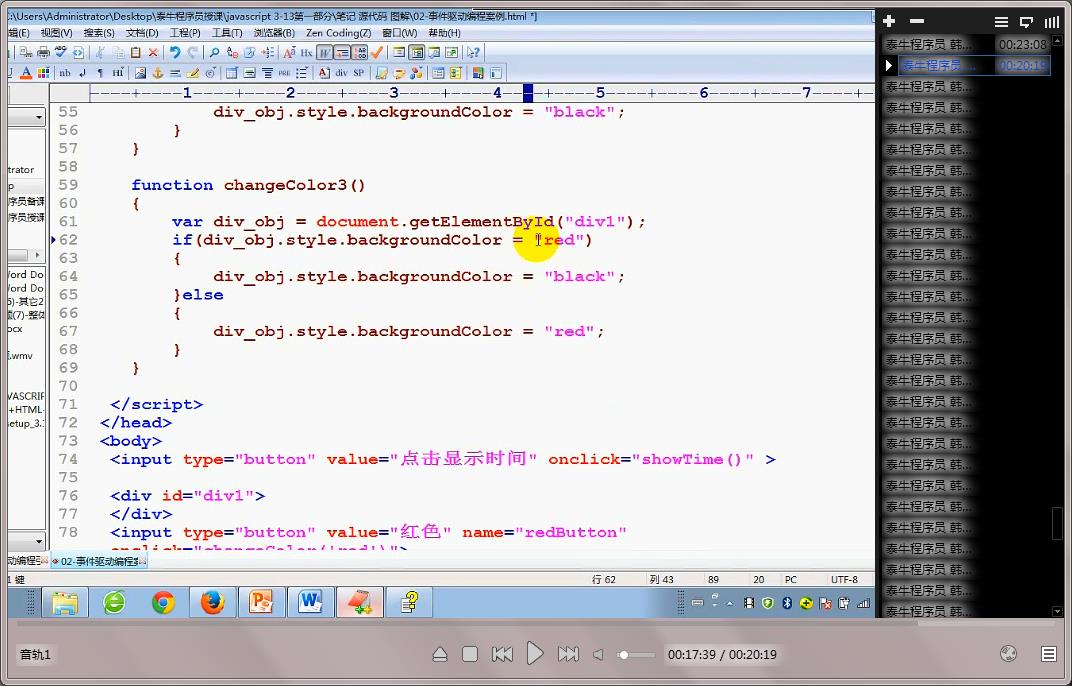Stop the video playback

click(470, 655)
